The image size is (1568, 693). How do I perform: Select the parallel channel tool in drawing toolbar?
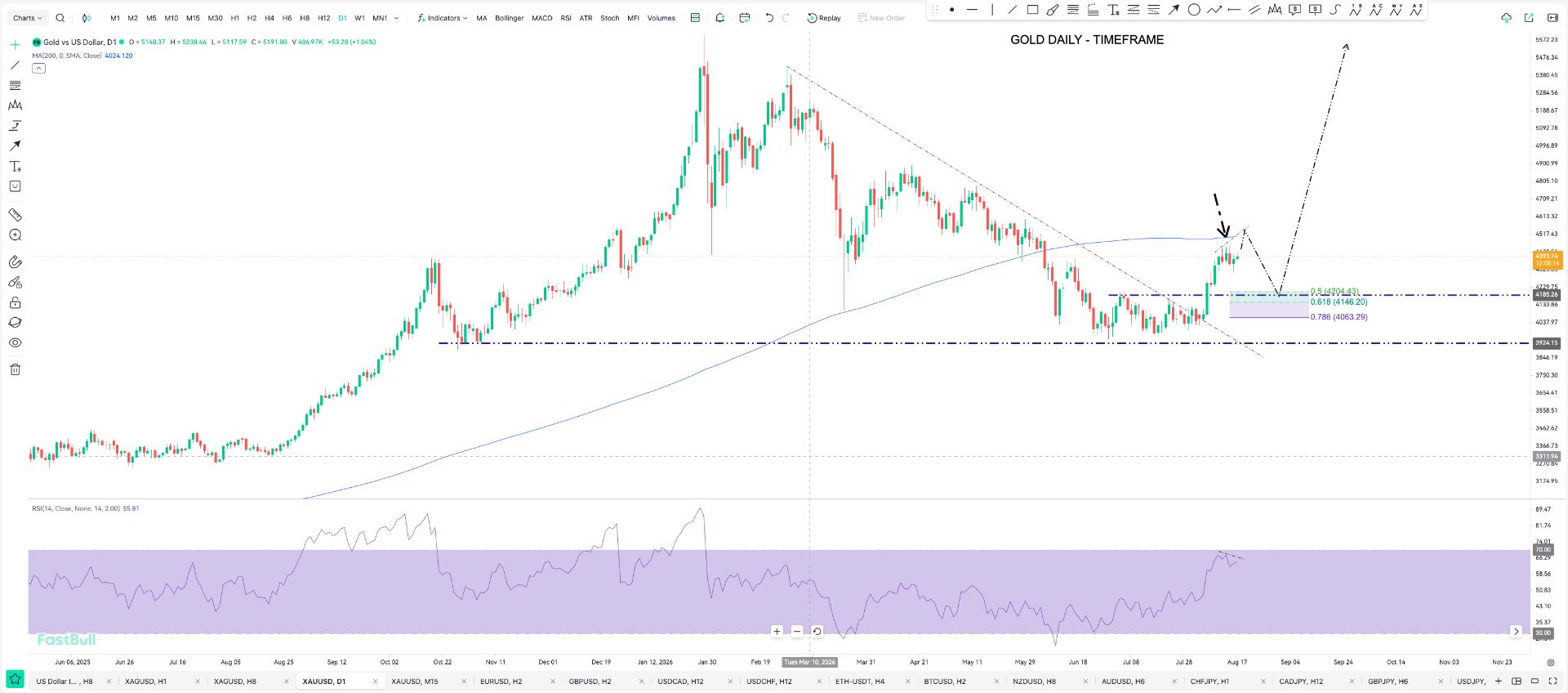click(x=1254, y=10)
